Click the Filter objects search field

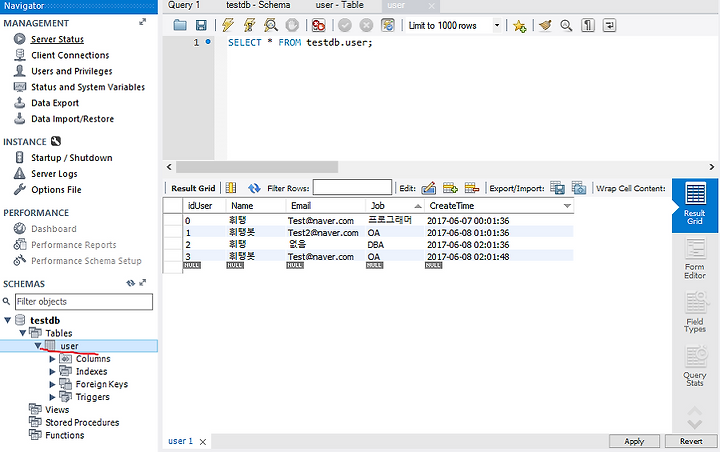(x=84, y=302)
